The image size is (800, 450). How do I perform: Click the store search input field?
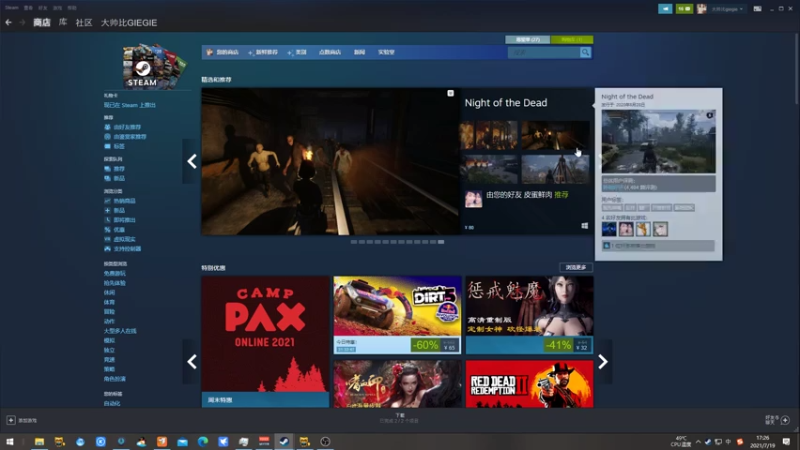tap(543, 52)
